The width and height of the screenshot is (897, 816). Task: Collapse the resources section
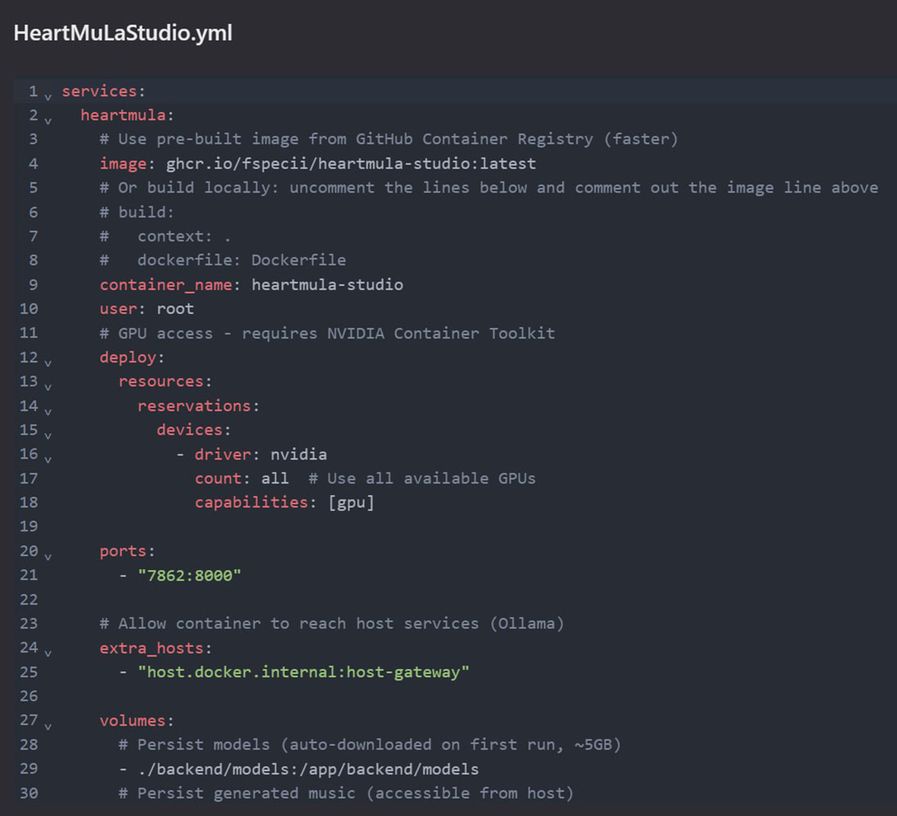(47, 384)
